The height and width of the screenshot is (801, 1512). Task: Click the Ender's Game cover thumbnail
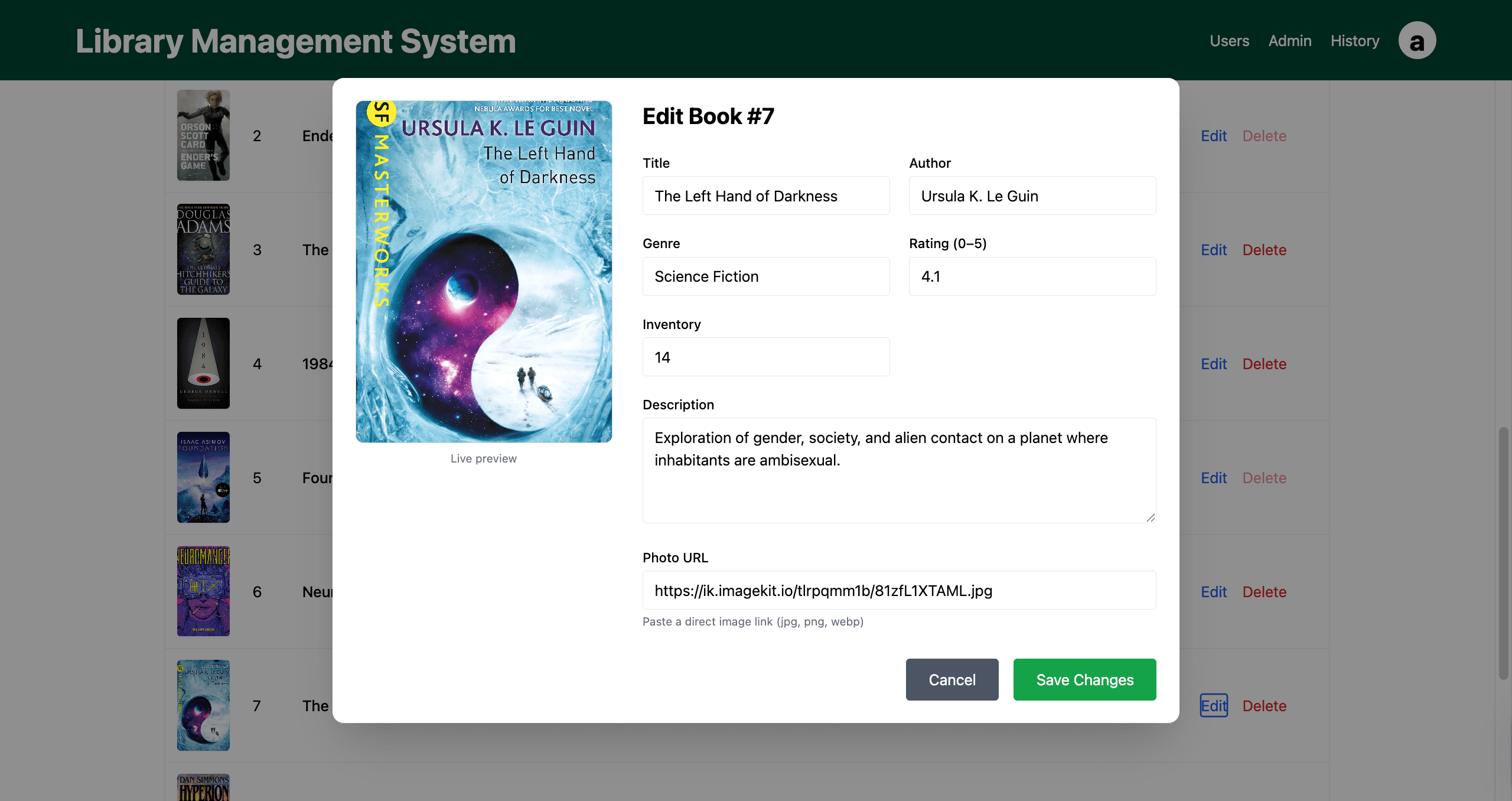(203, 135)
